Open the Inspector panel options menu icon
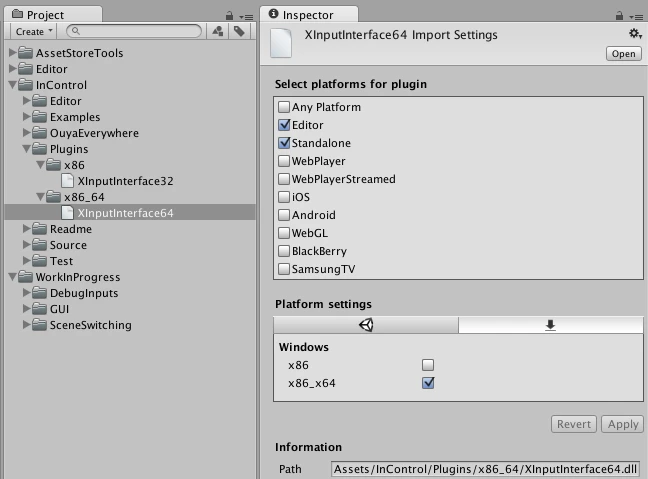The width and height of the screenshot is (648, 479). (x=636, y=17)
